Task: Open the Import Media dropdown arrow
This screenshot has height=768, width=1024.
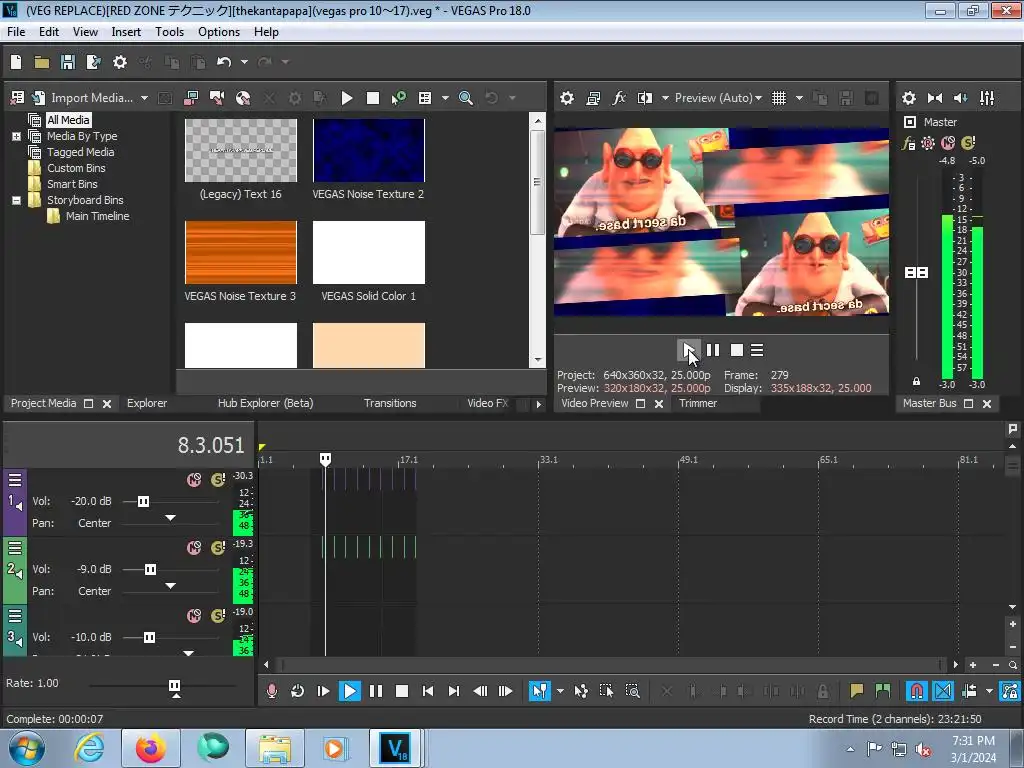Action: [144, 98]
